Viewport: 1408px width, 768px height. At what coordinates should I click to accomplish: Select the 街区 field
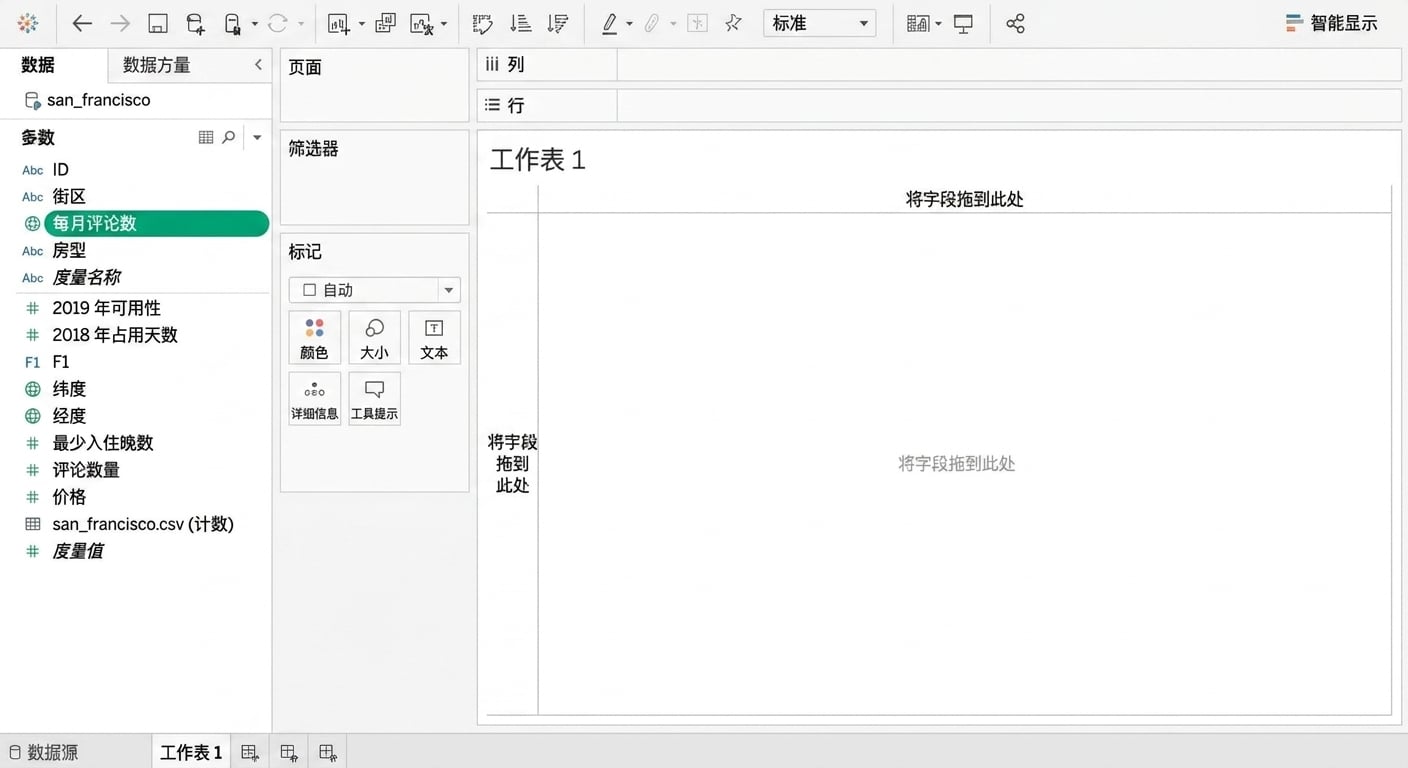point(69,197)
